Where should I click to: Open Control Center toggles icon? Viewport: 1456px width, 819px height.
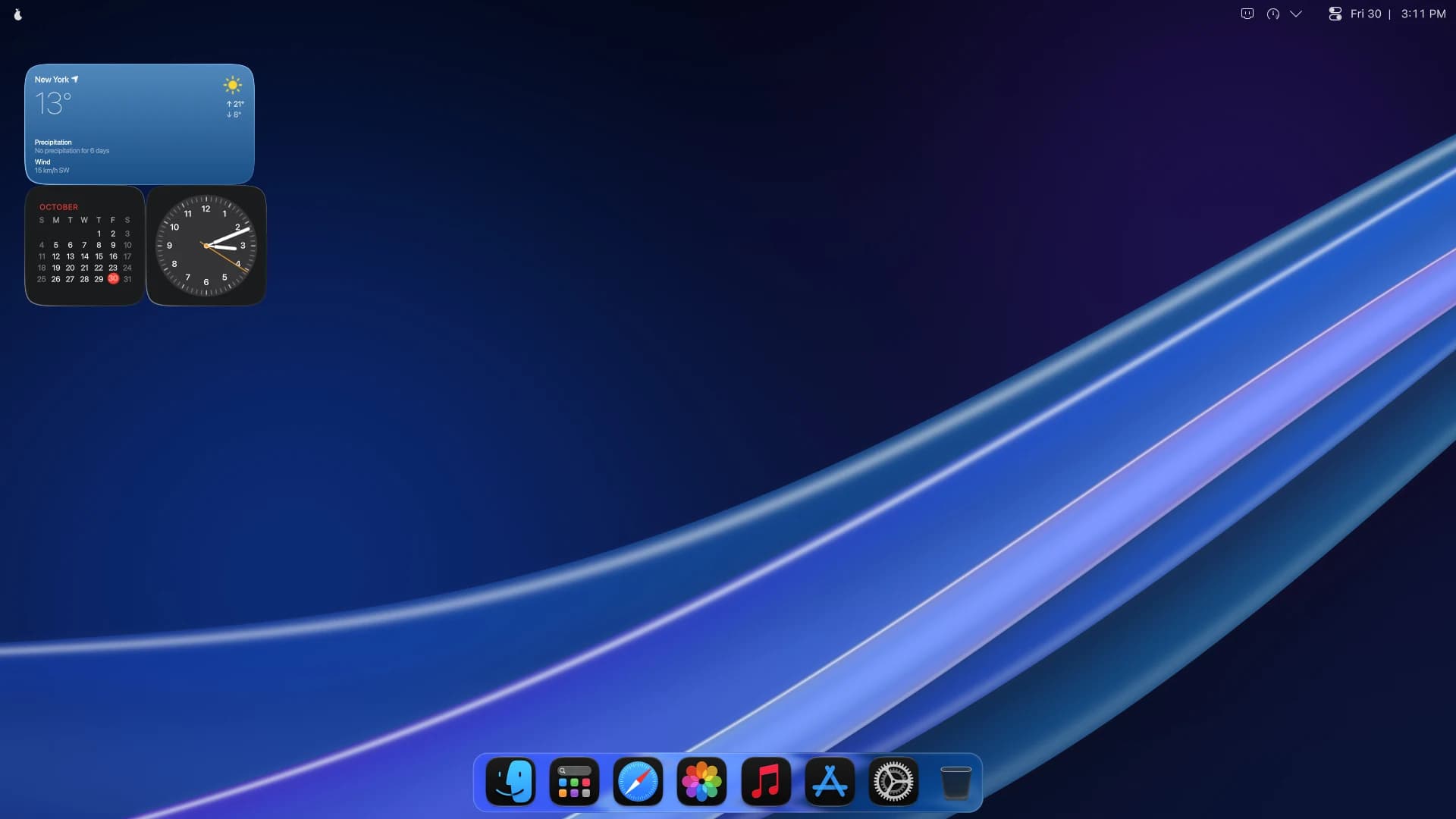tap(1335, 14)
